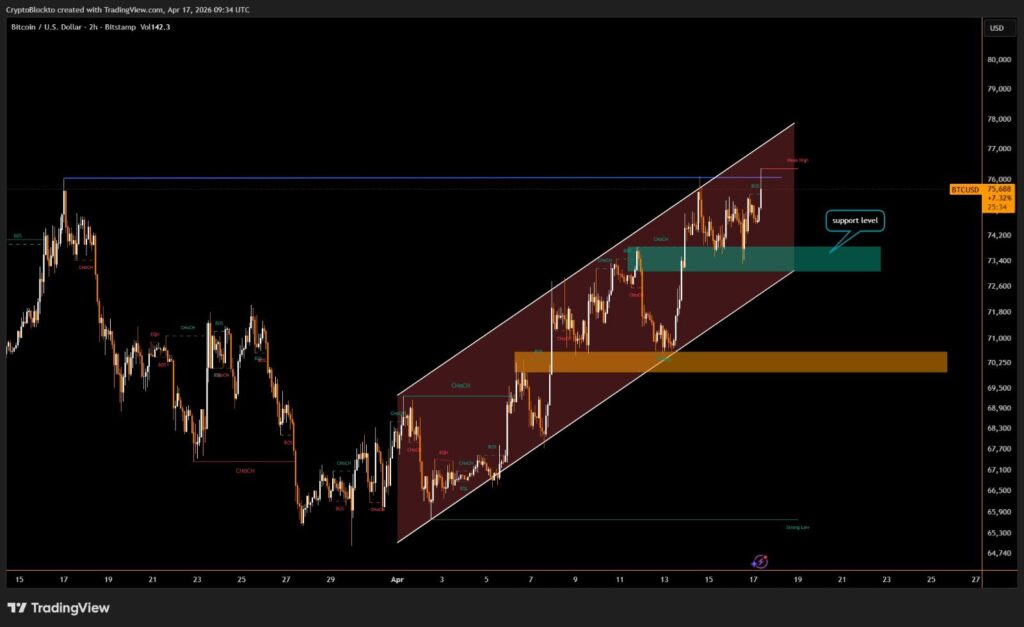Click the 'Apr' label on the time axis
1024x627 pixels.
point(398,579)
